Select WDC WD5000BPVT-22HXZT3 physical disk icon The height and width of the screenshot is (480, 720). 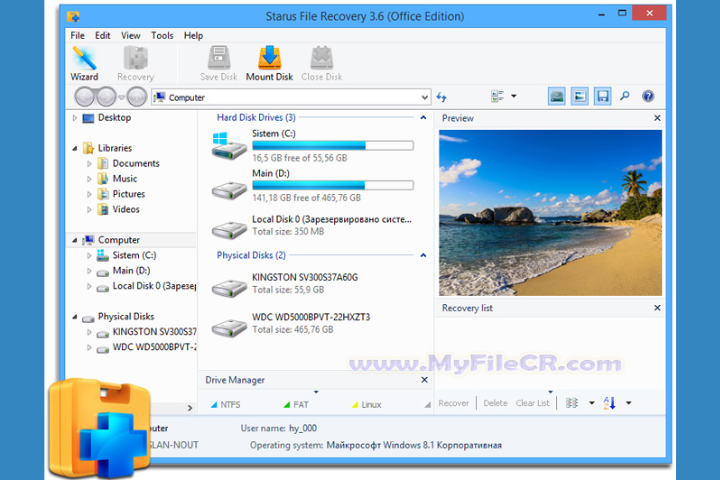point(229,328)
